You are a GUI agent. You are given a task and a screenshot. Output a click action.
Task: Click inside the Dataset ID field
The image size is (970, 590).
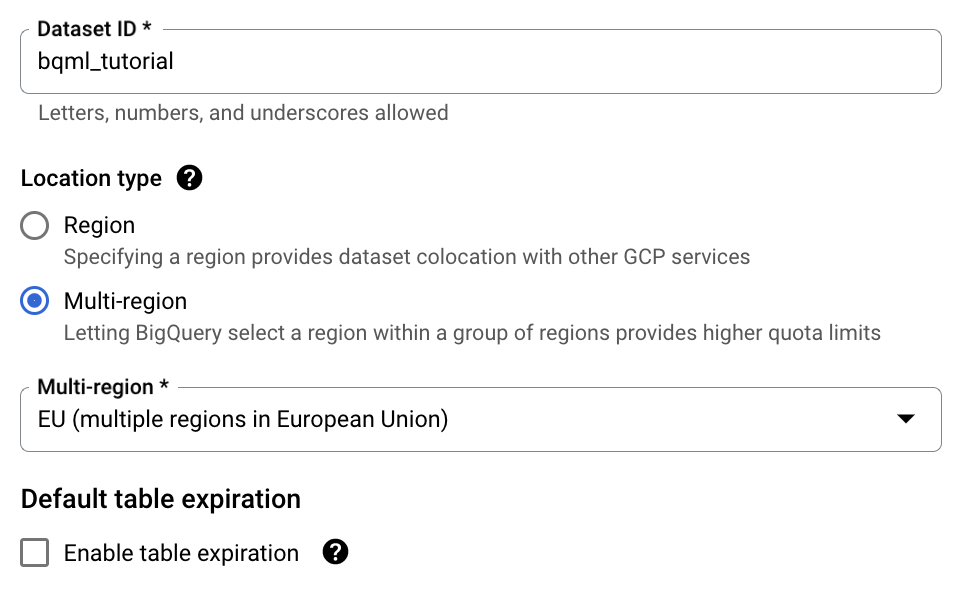click(480, 61)
